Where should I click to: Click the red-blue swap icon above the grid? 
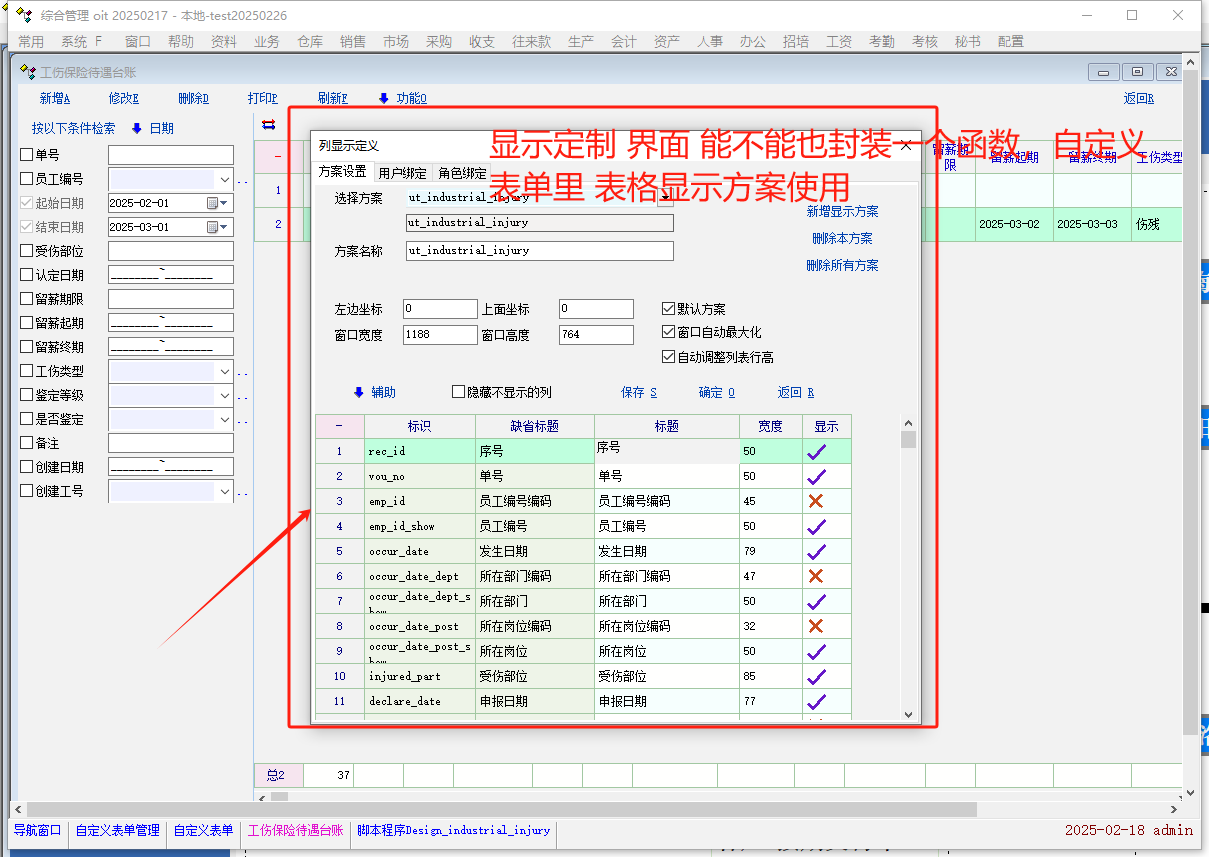click(x=268, y=125)
